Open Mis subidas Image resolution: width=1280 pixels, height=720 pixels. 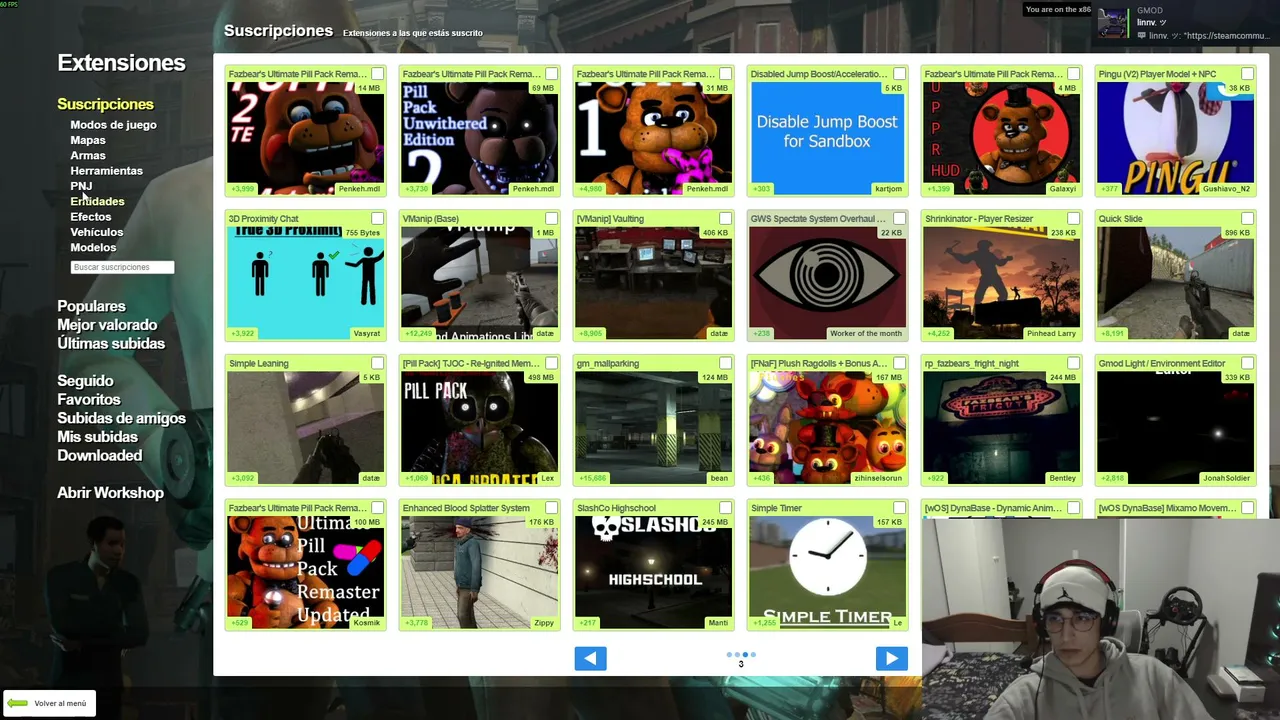pyautogui.click(x=97, y=437)
